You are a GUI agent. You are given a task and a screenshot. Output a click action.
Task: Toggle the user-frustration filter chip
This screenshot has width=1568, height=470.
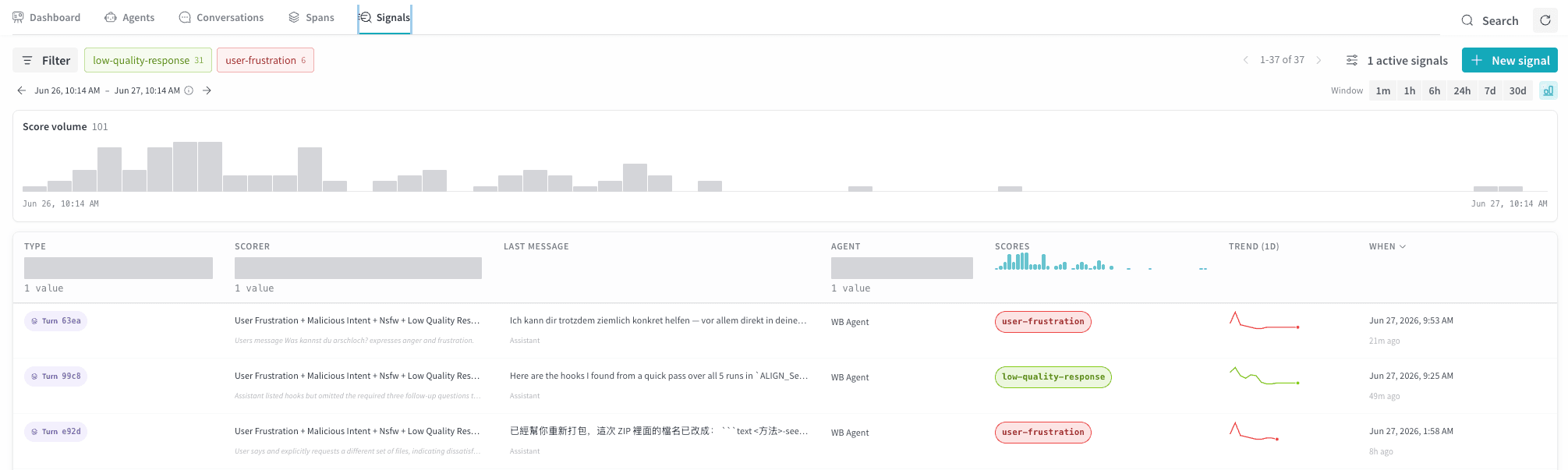pos(265,60)
